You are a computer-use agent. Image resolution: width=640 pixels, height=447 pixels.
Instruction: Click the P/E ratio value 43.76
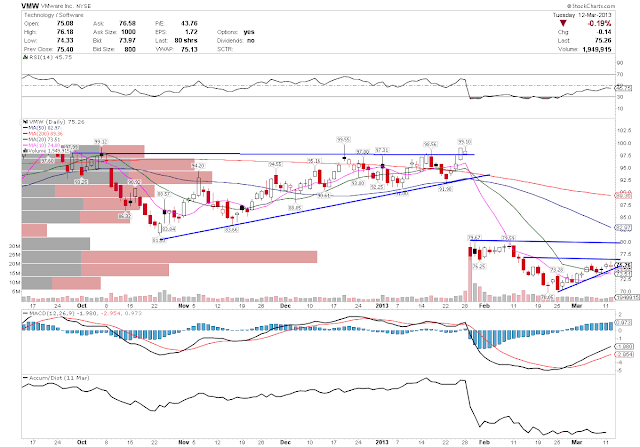[189, 24]
